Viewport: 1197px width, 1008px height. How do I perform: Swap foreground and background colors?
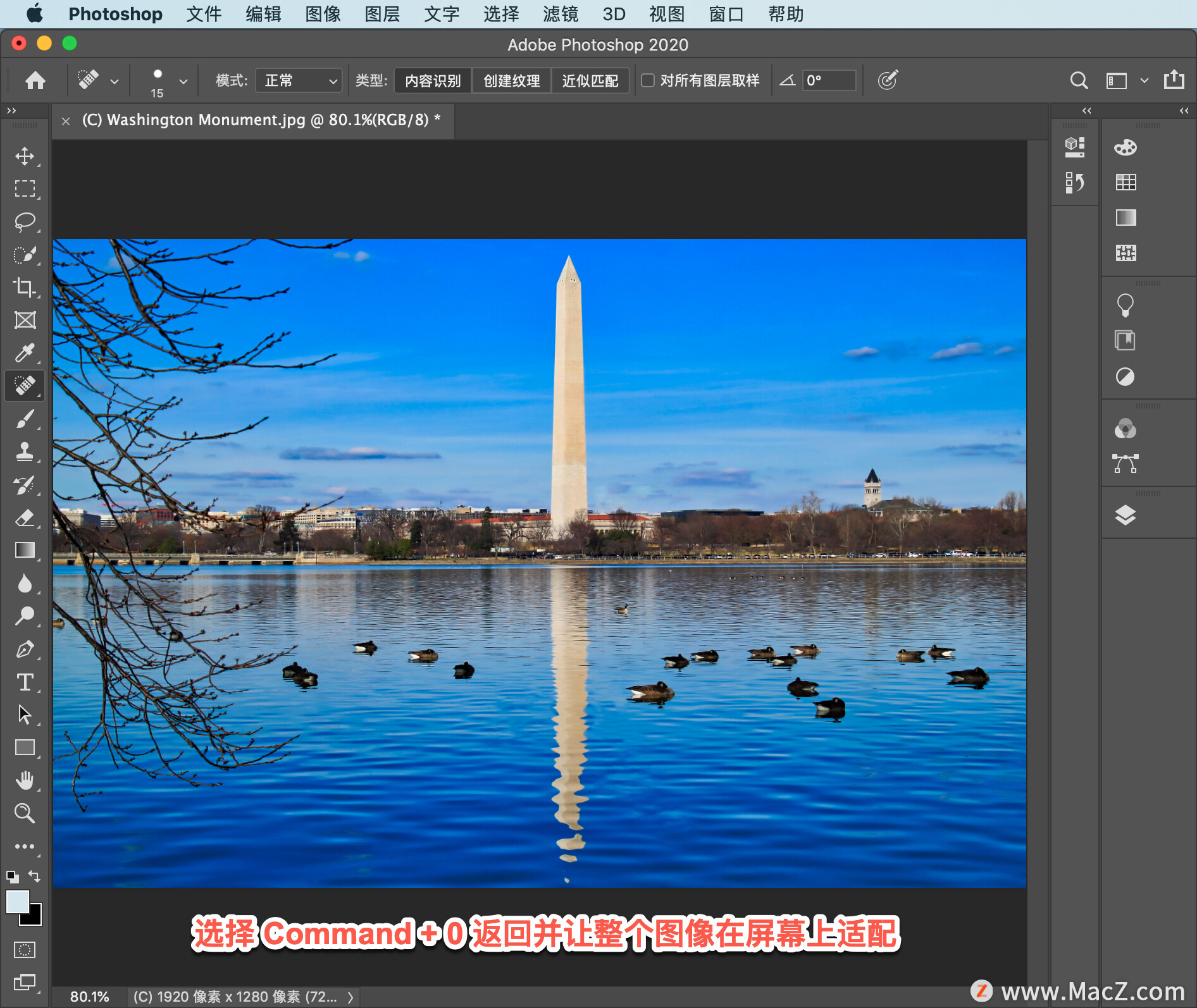coord(35,876)
